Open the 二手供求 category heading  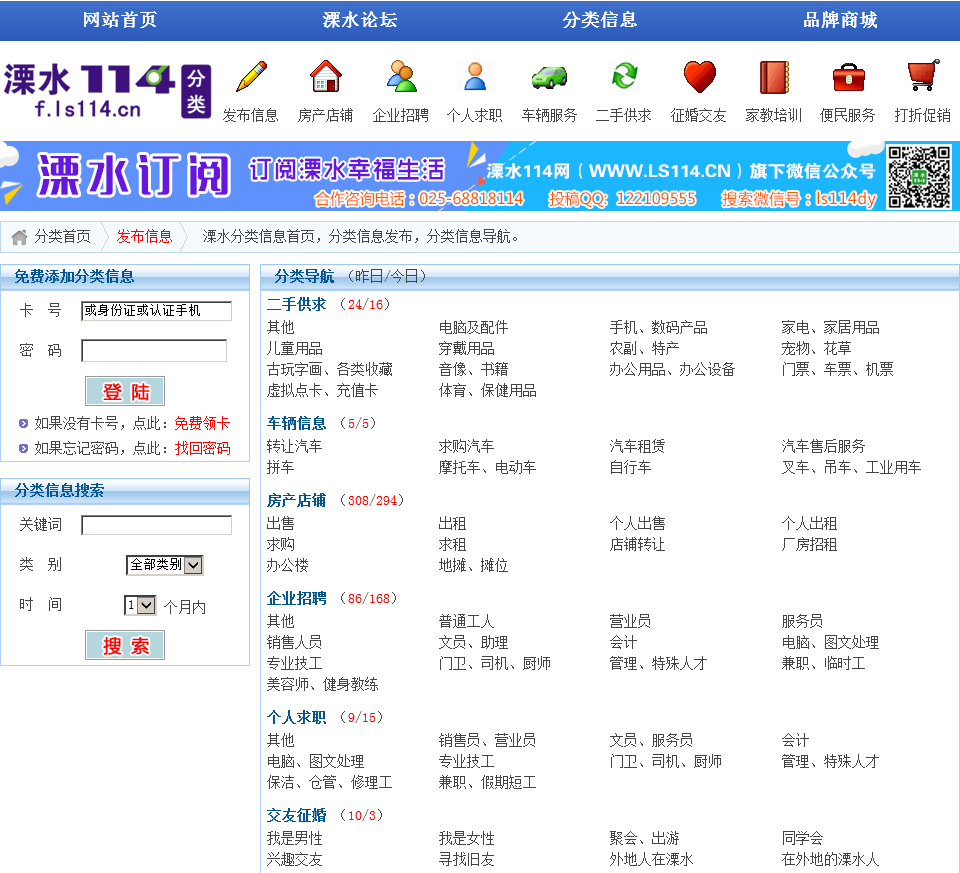[297, 304]
